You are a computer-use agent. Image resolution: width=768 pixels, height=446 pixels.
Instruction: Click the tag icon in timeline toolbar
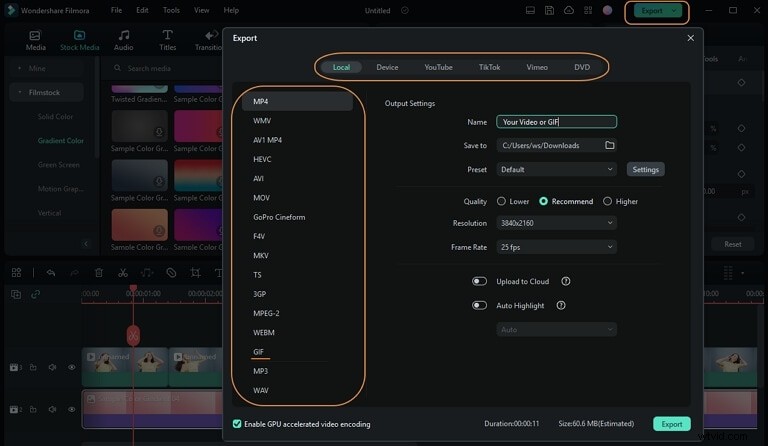(171, 273)
